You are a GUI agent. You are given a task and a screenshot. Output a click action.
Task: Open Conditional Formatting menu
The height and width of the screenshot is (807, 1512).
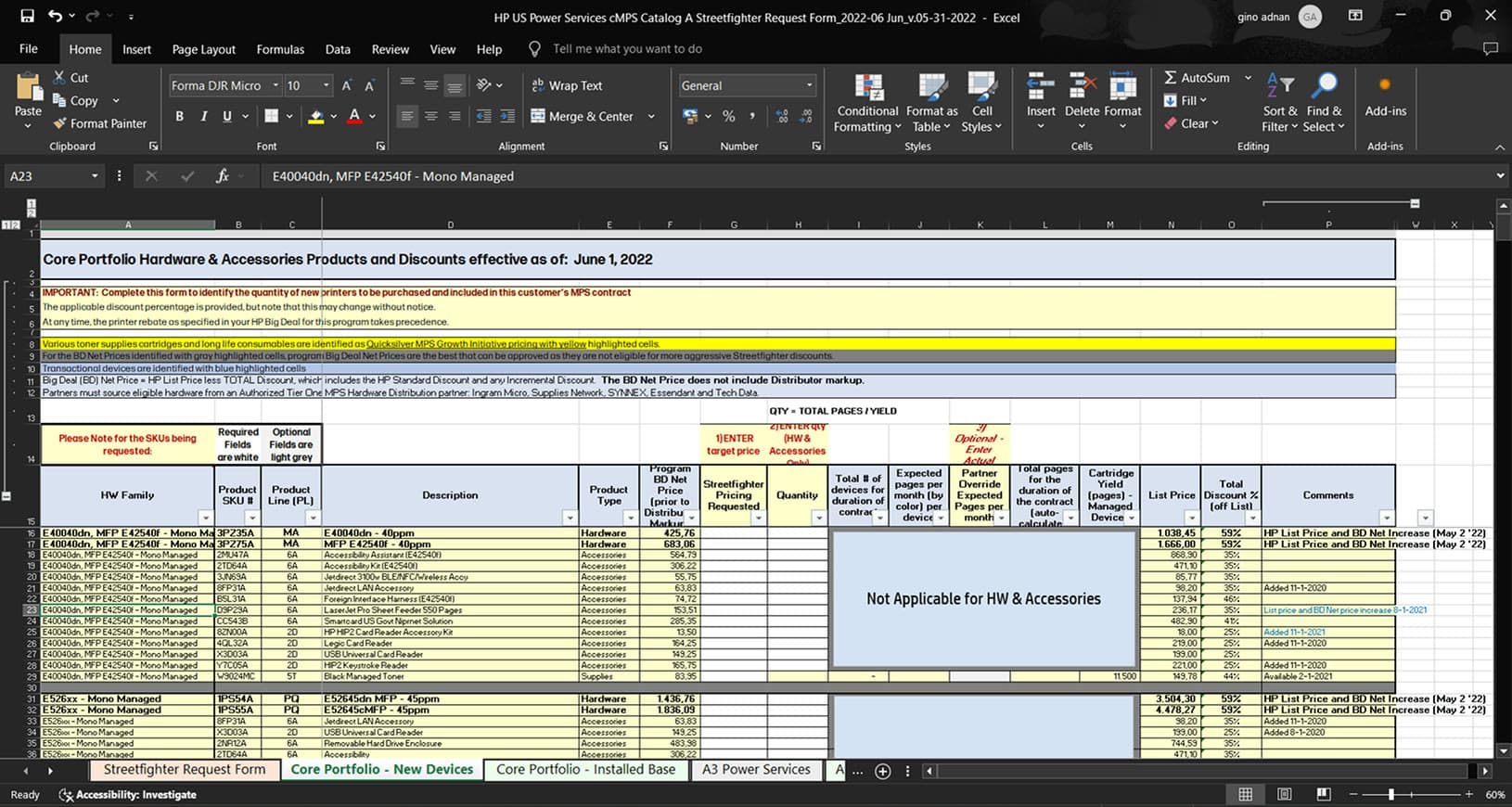[868, 103]
